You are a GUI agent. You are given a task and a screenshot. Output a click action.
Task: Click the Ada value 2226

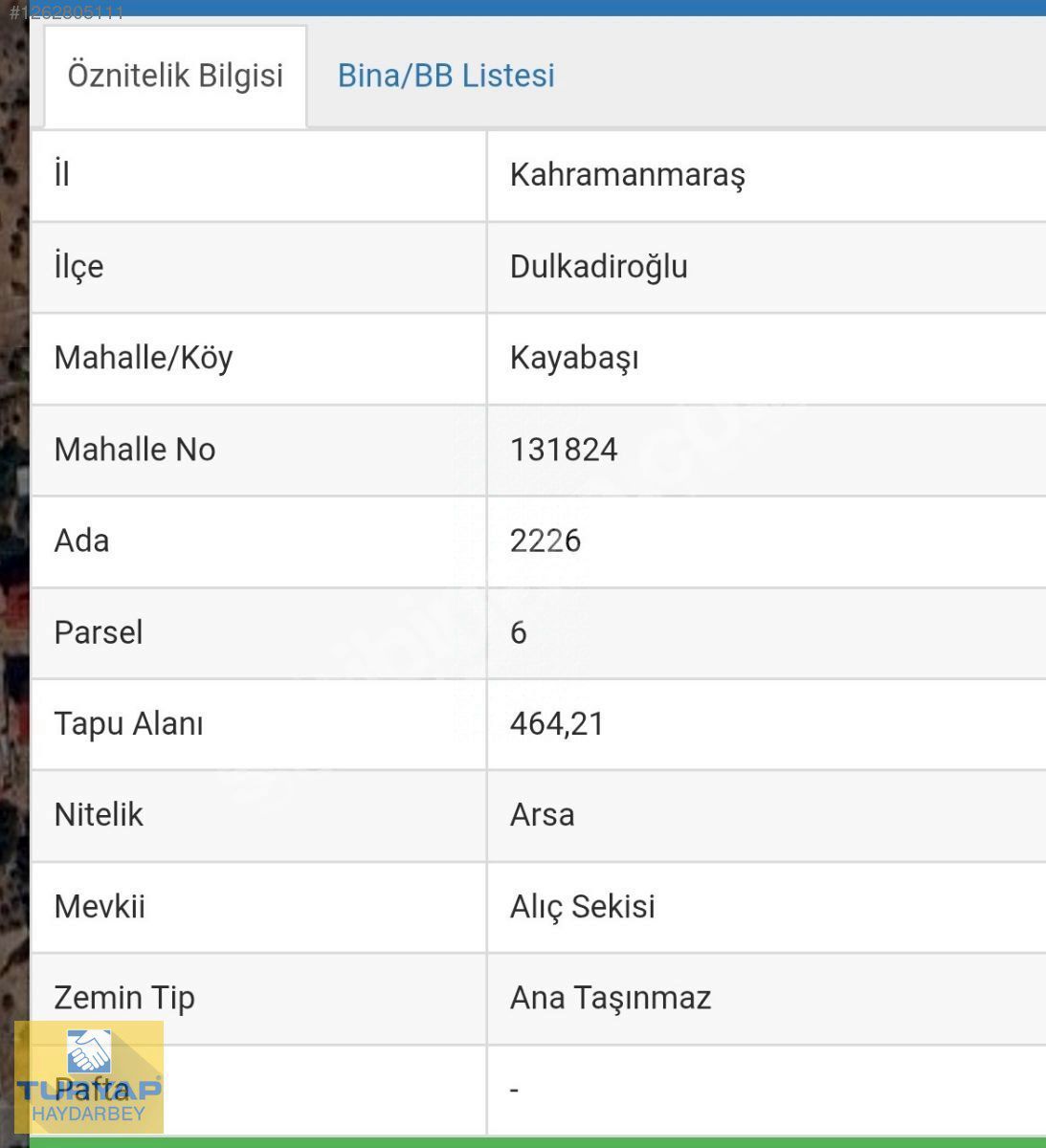(545, 541)
